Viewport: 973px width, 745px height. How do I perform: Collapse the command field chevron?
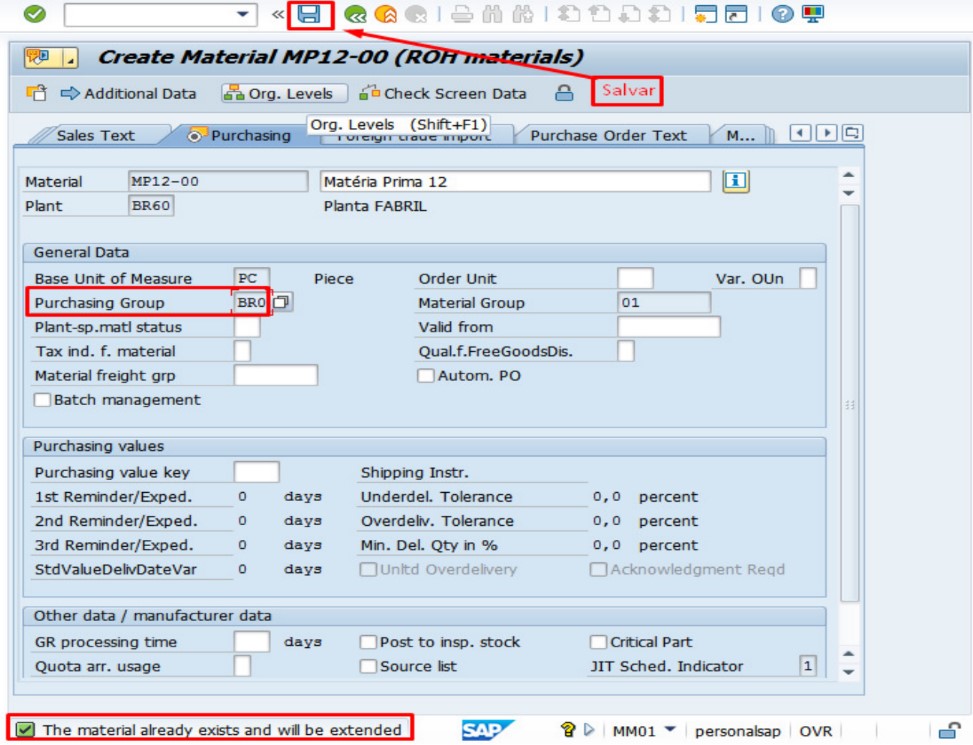[x=277, y=14]
